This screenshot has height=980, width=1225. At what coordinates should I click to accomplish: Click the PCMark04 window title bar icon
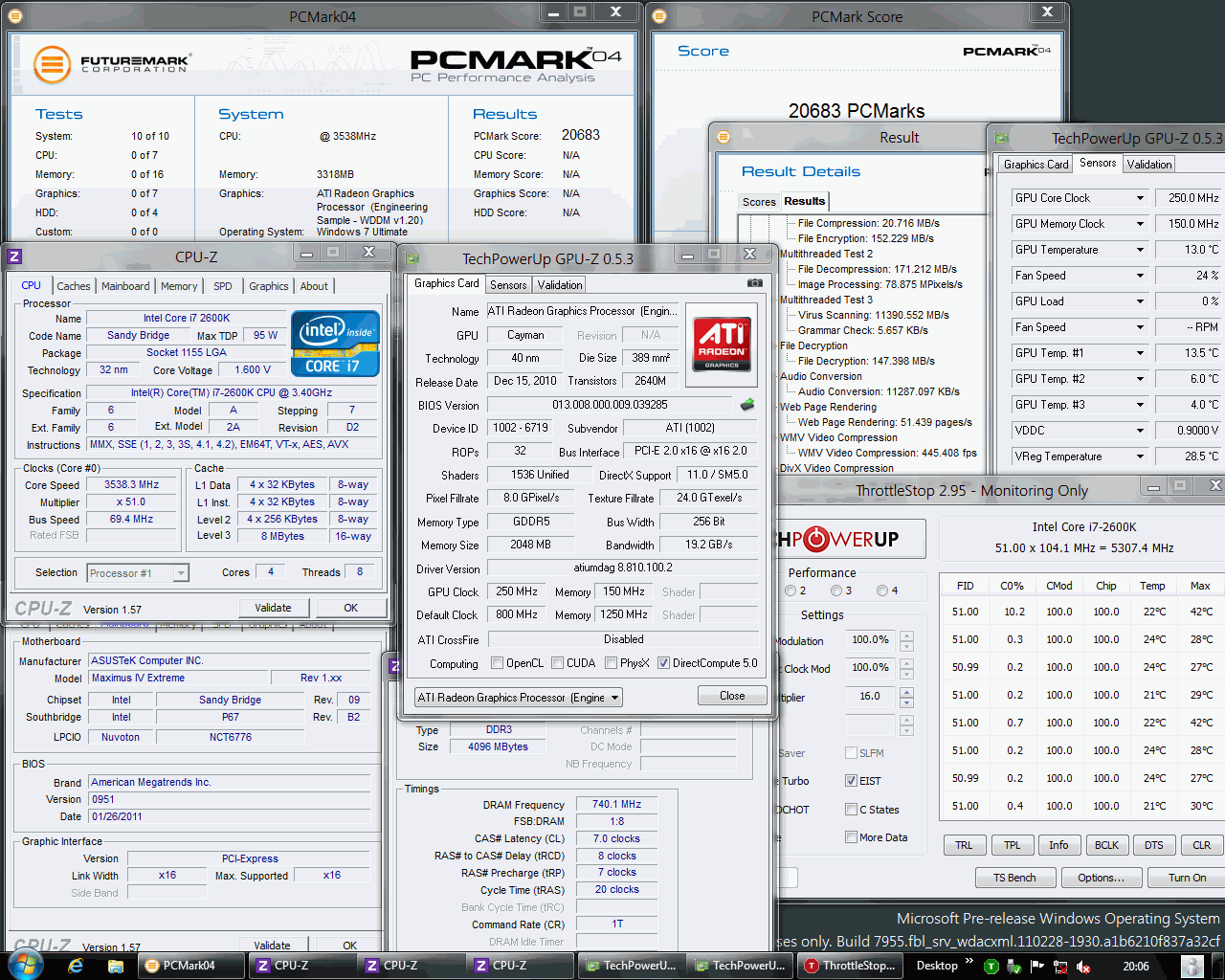pyautogui.click(x=14, y=16)
